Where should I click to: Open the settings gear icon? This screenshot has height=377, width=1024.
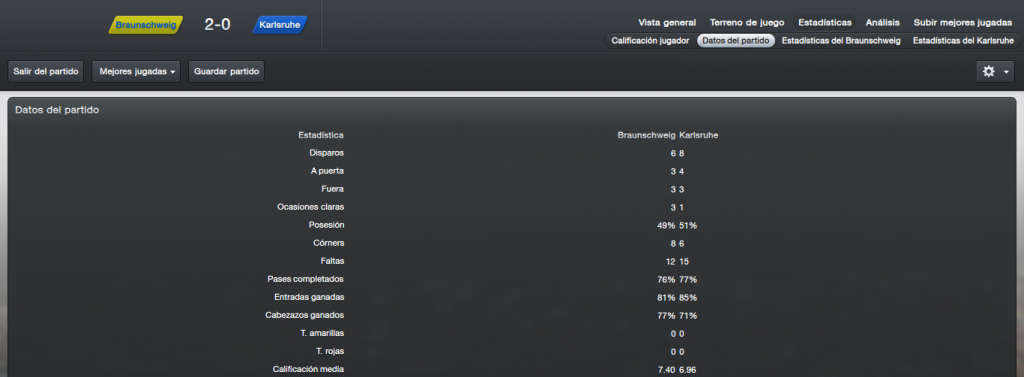point(989,71)
